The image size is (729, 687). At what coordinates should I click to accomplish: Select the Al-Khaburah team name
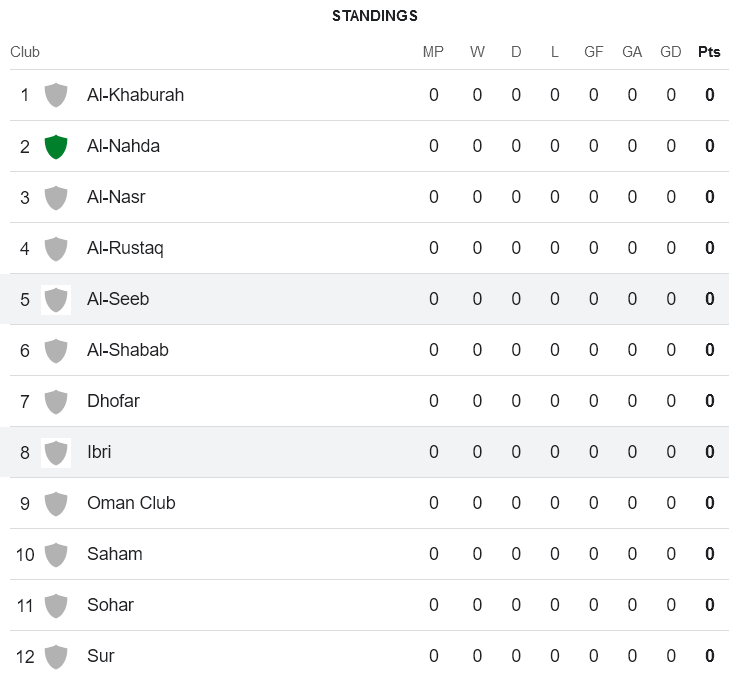135,95
